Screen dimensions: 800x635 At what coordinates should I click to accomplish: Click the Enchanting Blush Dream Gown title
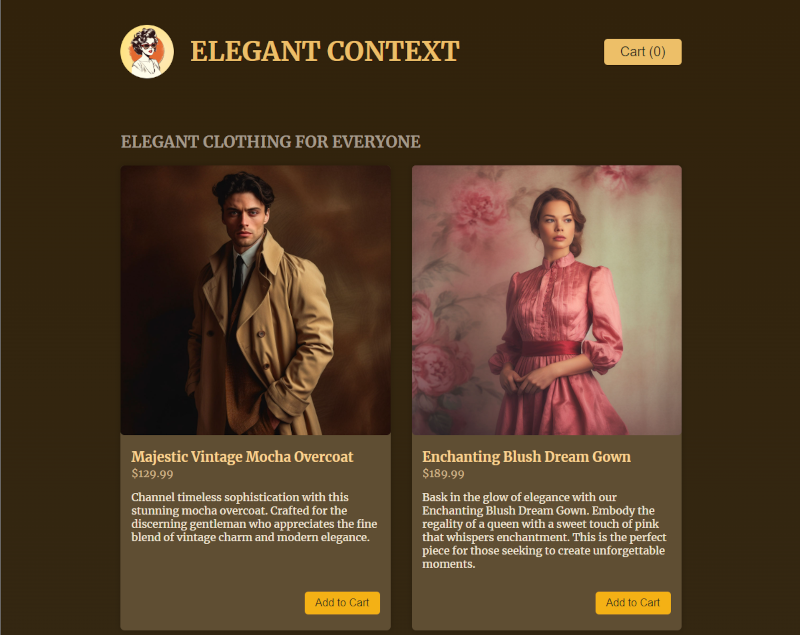[x=526, y=456]
